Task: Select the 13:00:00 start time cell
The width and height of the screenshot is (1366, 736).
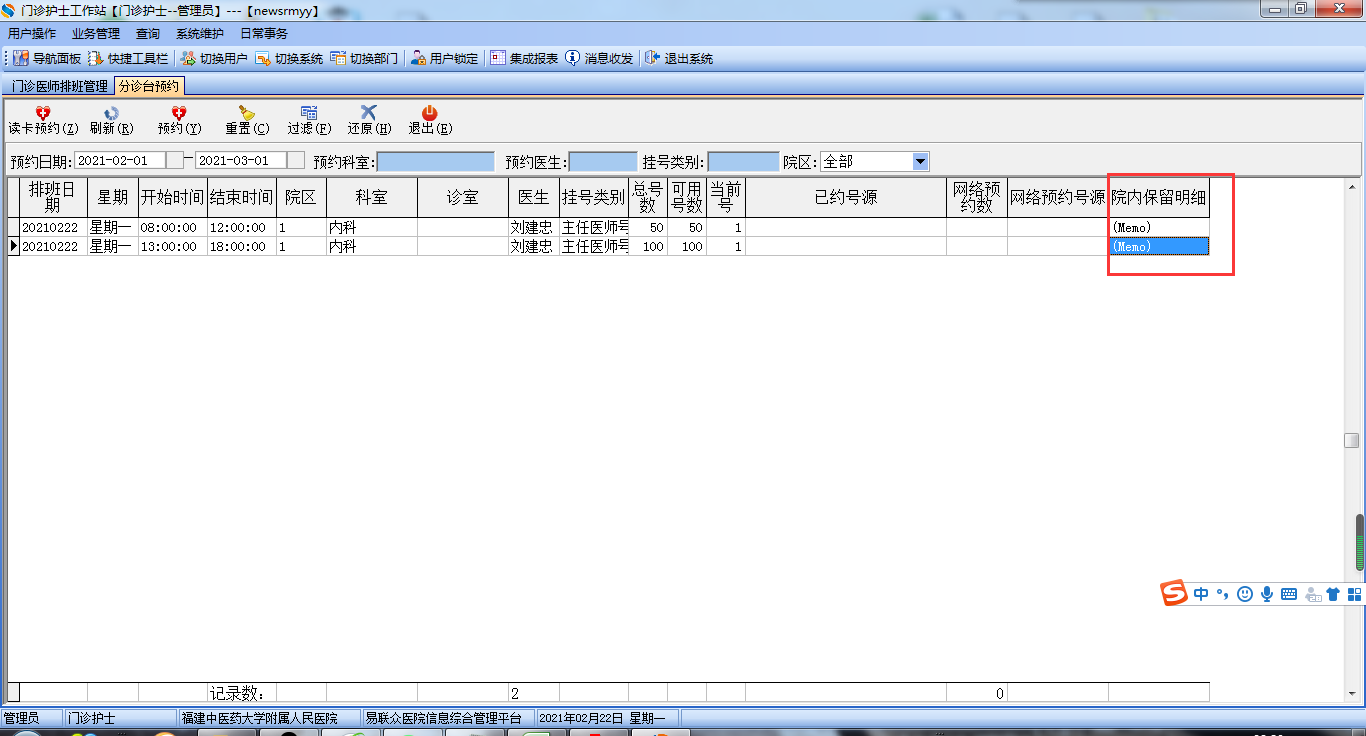Action: (173, 247)
